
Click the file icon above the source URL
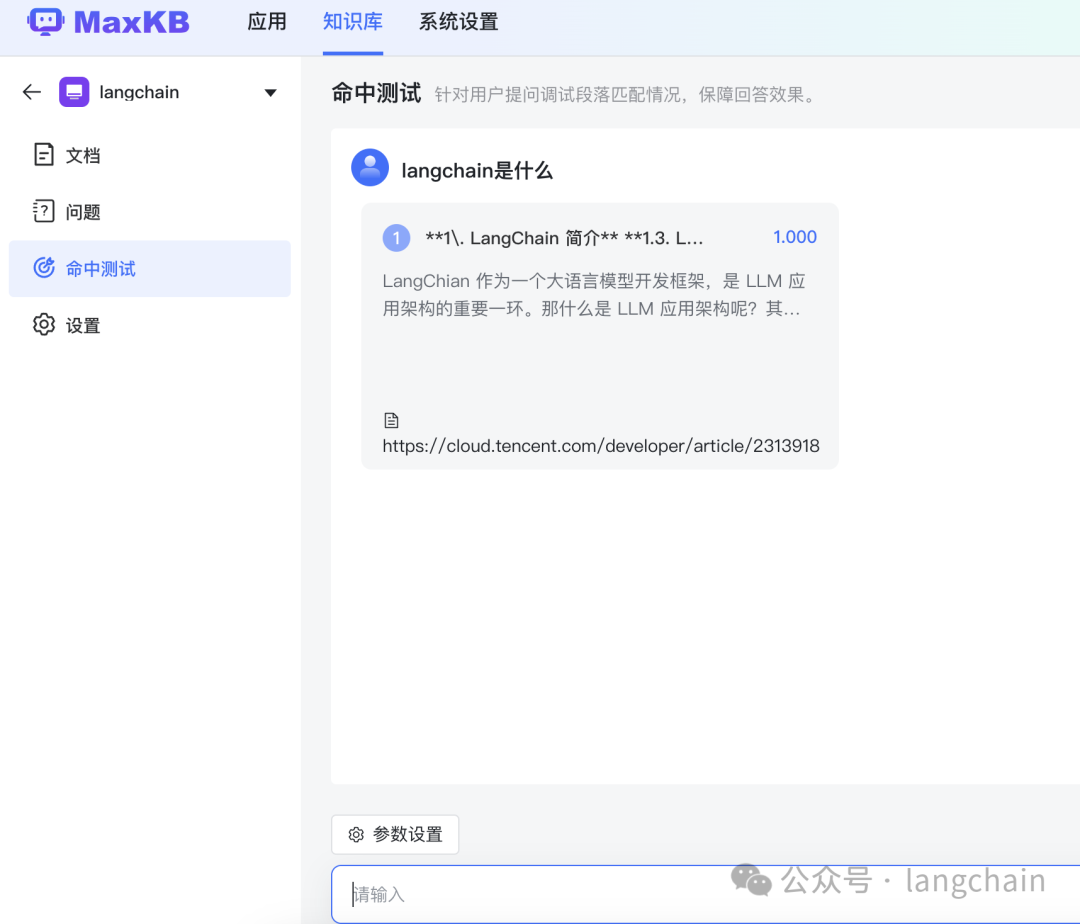pyautogui.click(x=391, y=420)
